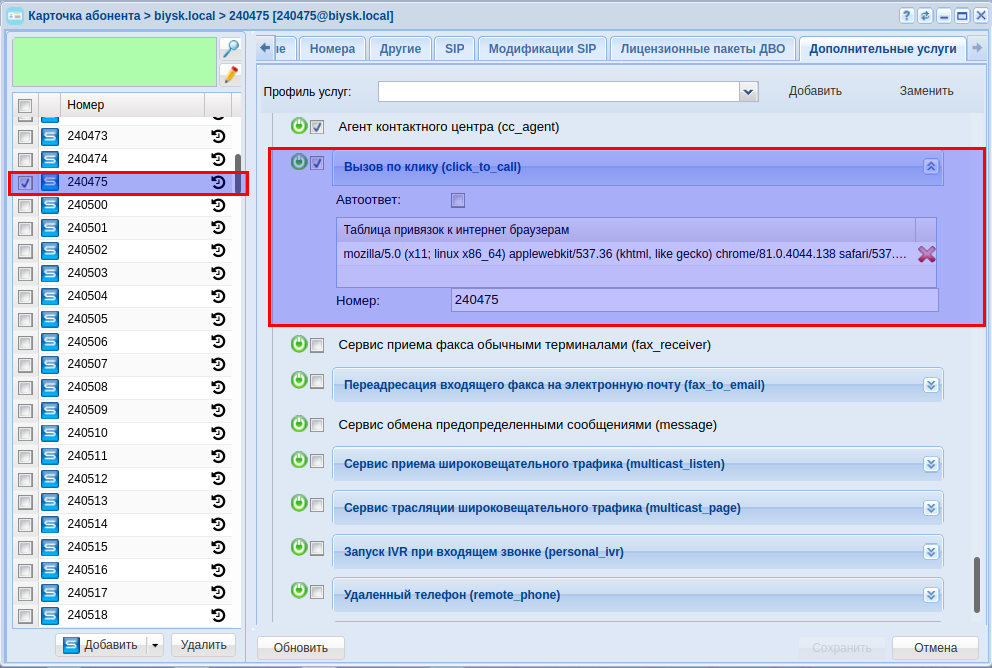This screenshot has width=992, height=668.
Task: Switch to the Другие tab
Action: coord(400,49)
